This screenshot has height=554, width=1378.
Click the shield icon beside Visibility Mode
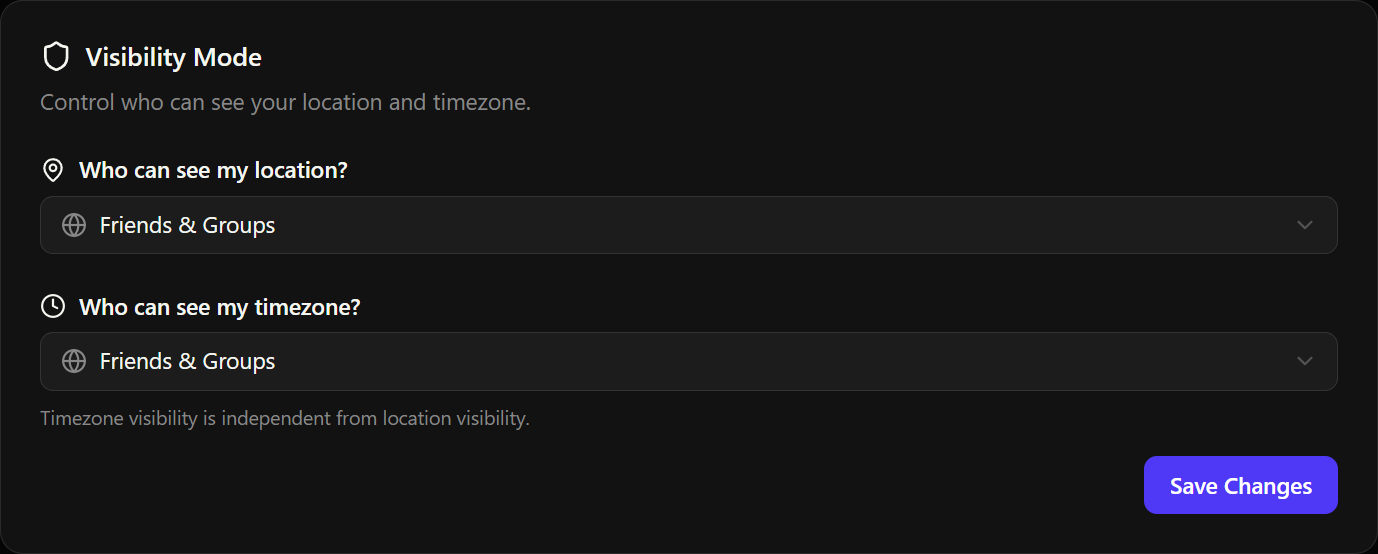click(x=55, y=57)
